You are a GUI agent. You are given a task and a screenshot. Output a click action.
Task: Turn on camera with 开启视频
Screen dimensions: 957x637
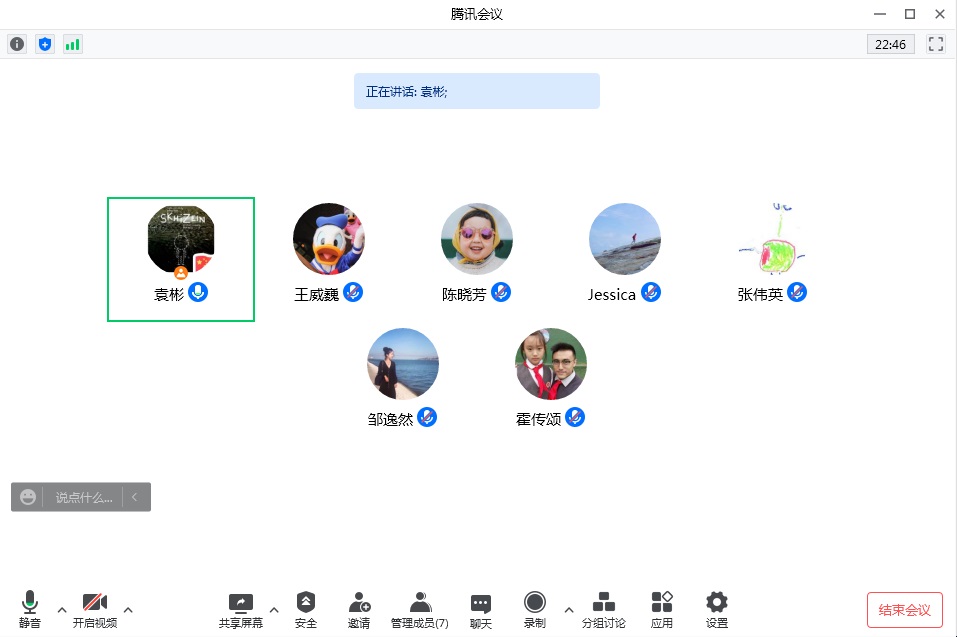[x=95, y=609]
